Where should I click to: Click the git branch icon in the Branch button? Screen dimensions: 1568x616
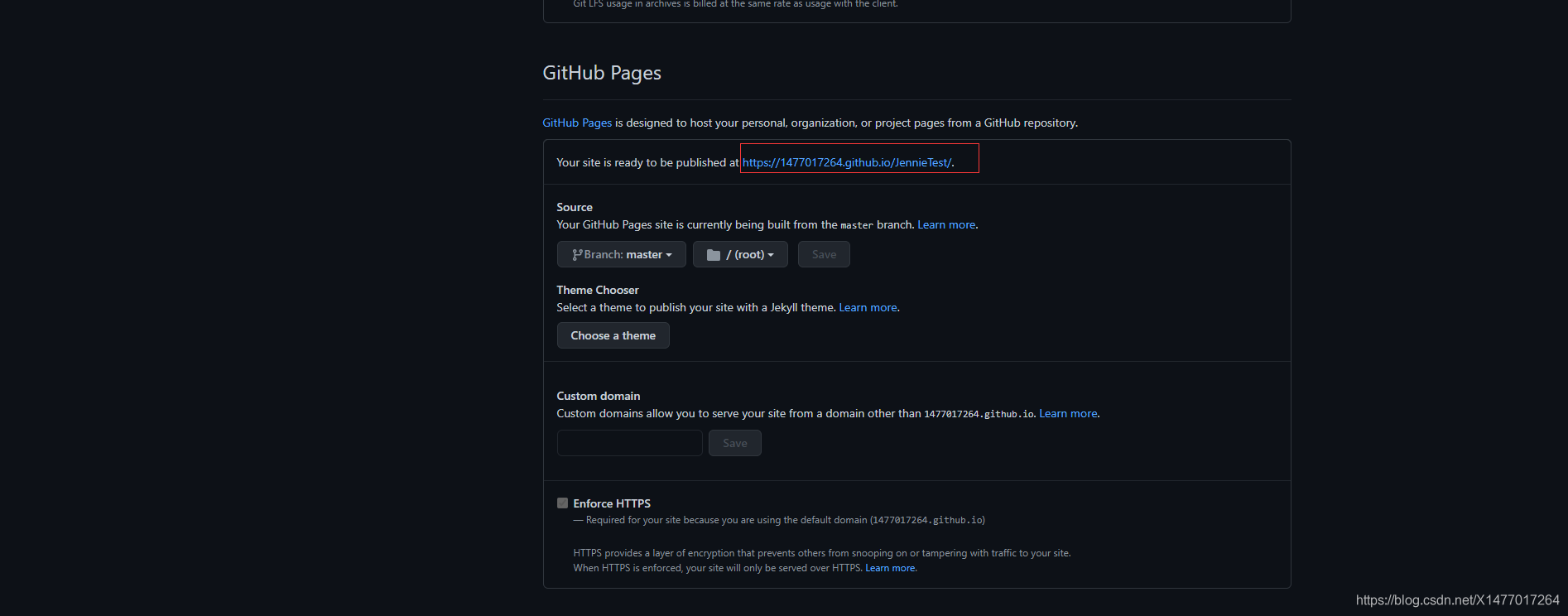coord(577,255)
